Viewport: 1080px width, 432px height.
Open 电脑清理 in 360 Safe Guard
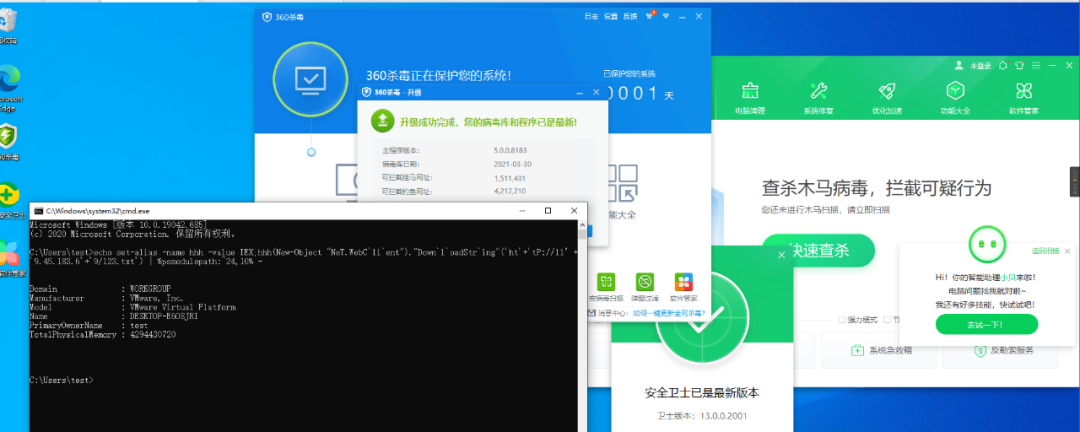(x=749, y=99)
